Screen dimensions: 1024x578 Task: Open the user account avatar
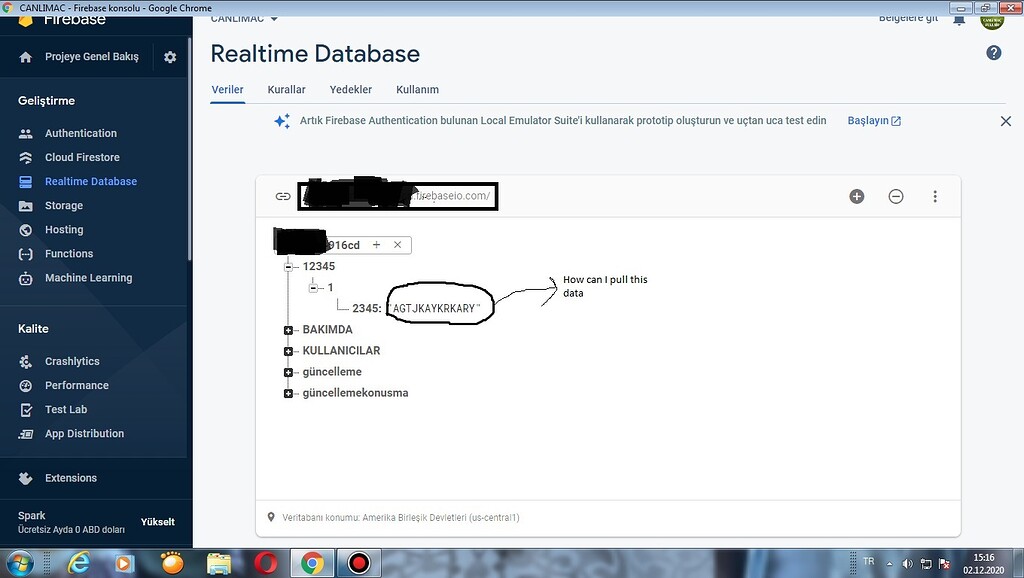point(991,22)
